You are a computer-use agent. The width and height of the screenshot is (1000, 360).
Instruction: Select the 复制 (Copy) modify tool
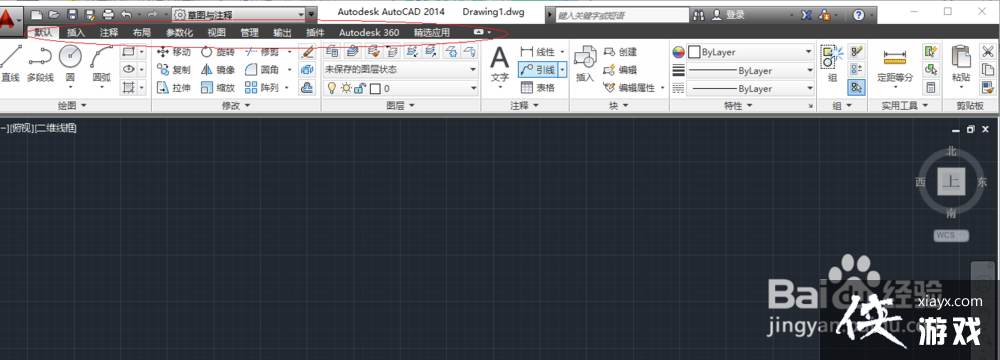coord(173,70)
